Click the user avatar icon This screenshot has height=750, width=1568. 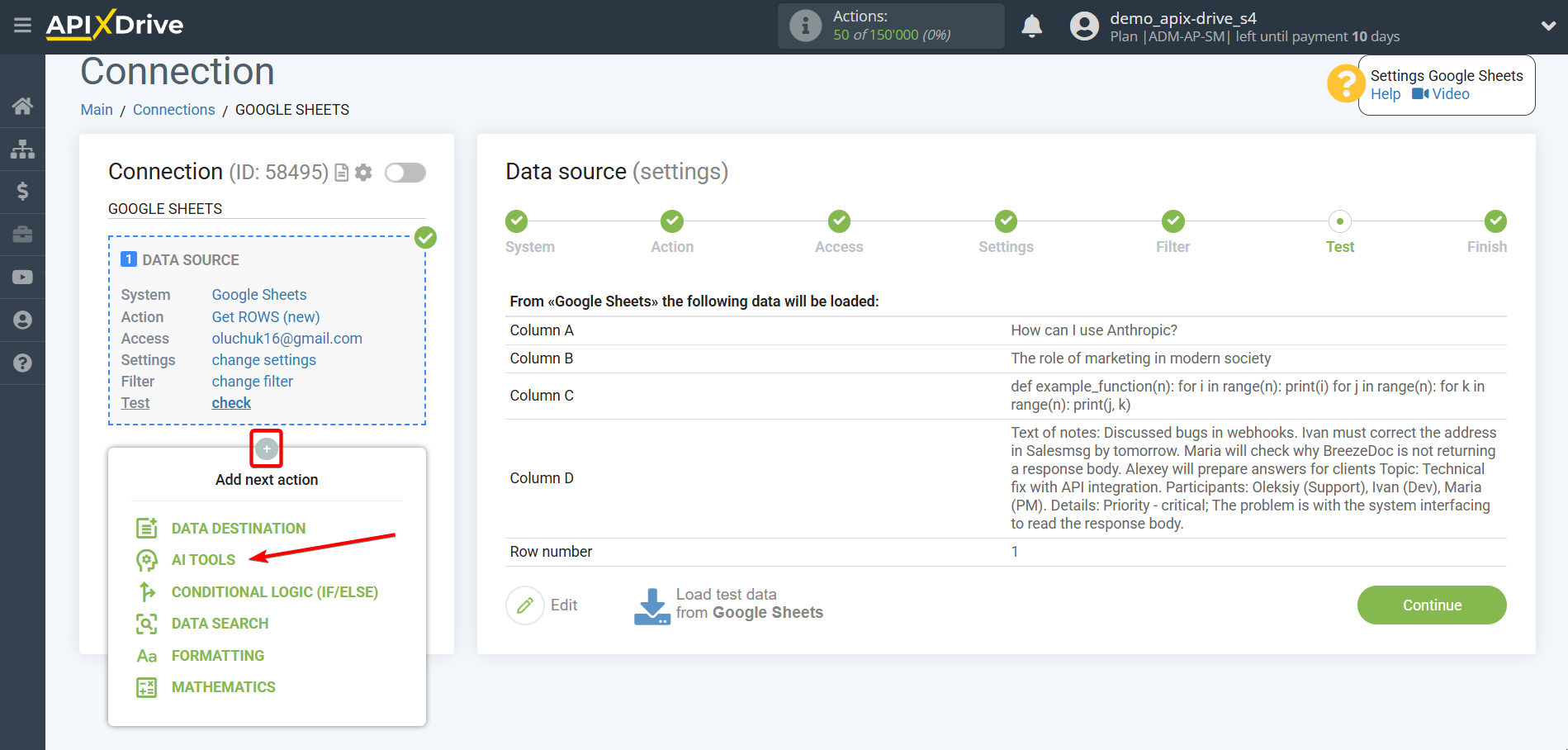(1084, 26)
